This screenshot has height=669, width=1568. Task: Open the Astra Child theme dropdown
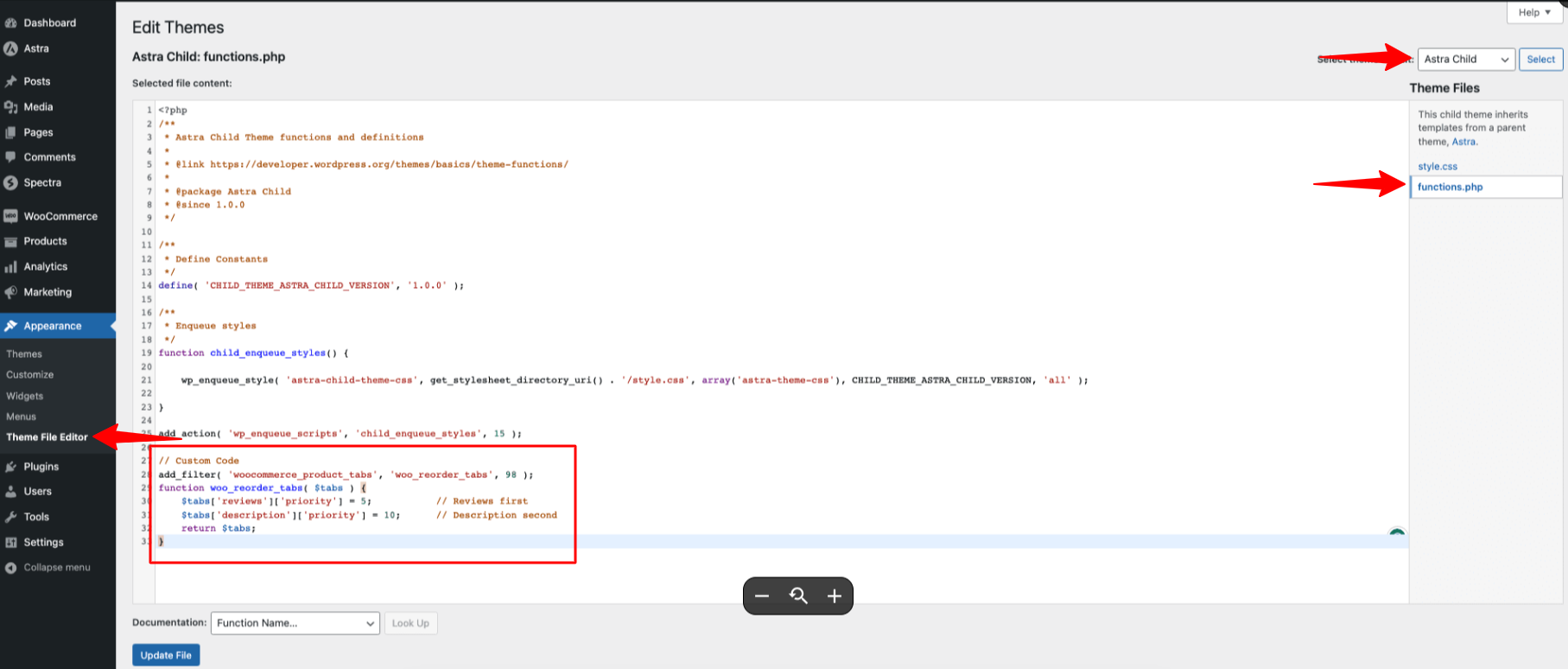pyautogui.click(x=1465, y=60)
